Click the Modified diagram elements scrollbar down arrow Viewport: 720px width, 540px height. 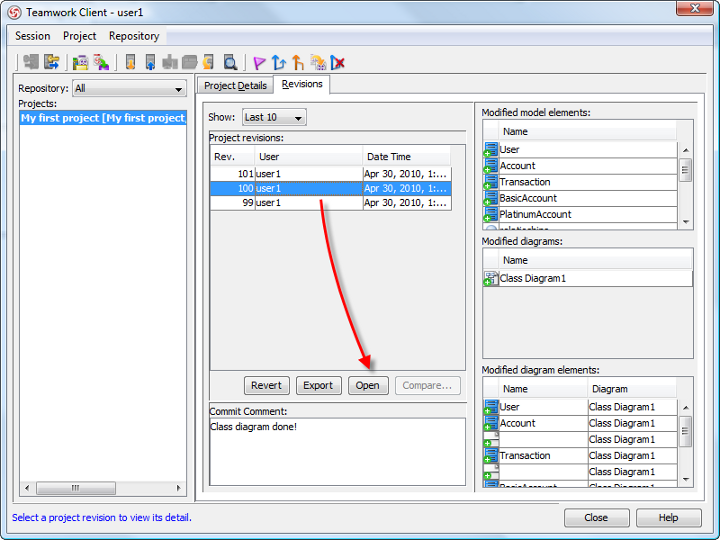[x=686, y=479]
